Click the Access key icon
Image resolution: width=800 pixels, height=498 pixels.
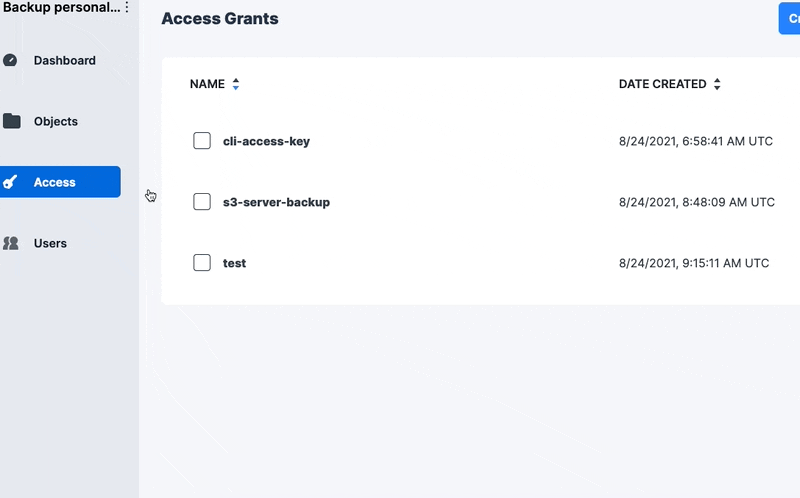tap(11, 182)
